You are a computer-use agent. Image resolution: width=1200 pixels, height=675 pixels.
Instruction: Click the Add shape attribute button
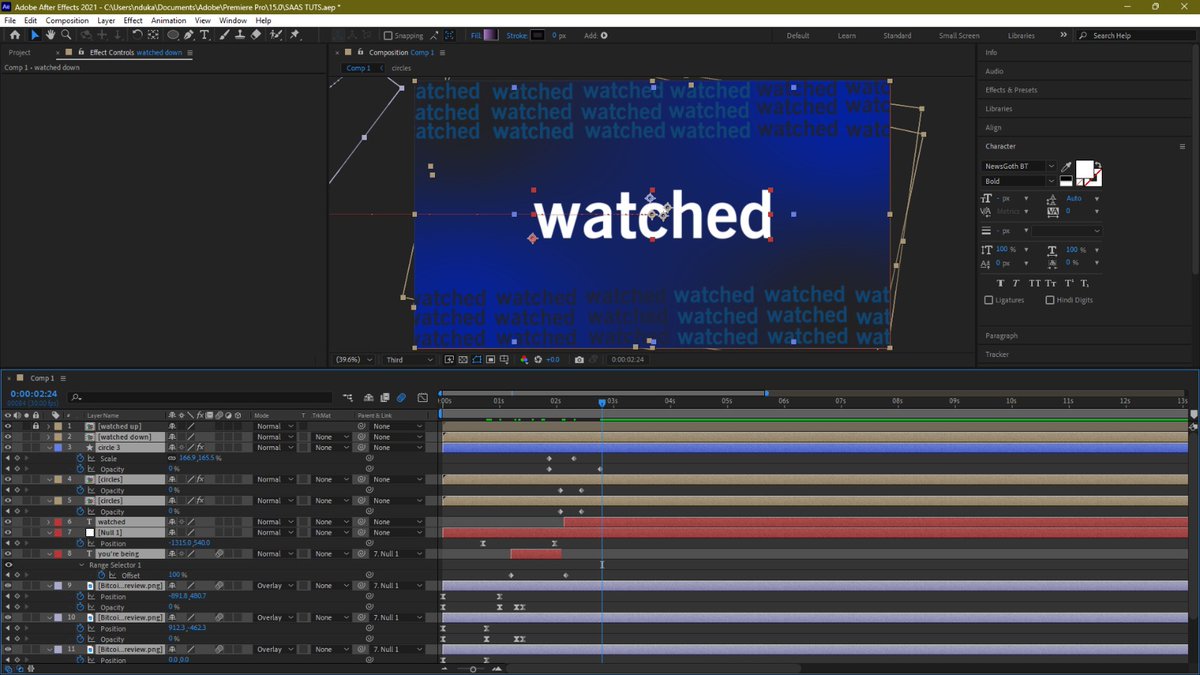pyautogui.click(x=603, y=35)
